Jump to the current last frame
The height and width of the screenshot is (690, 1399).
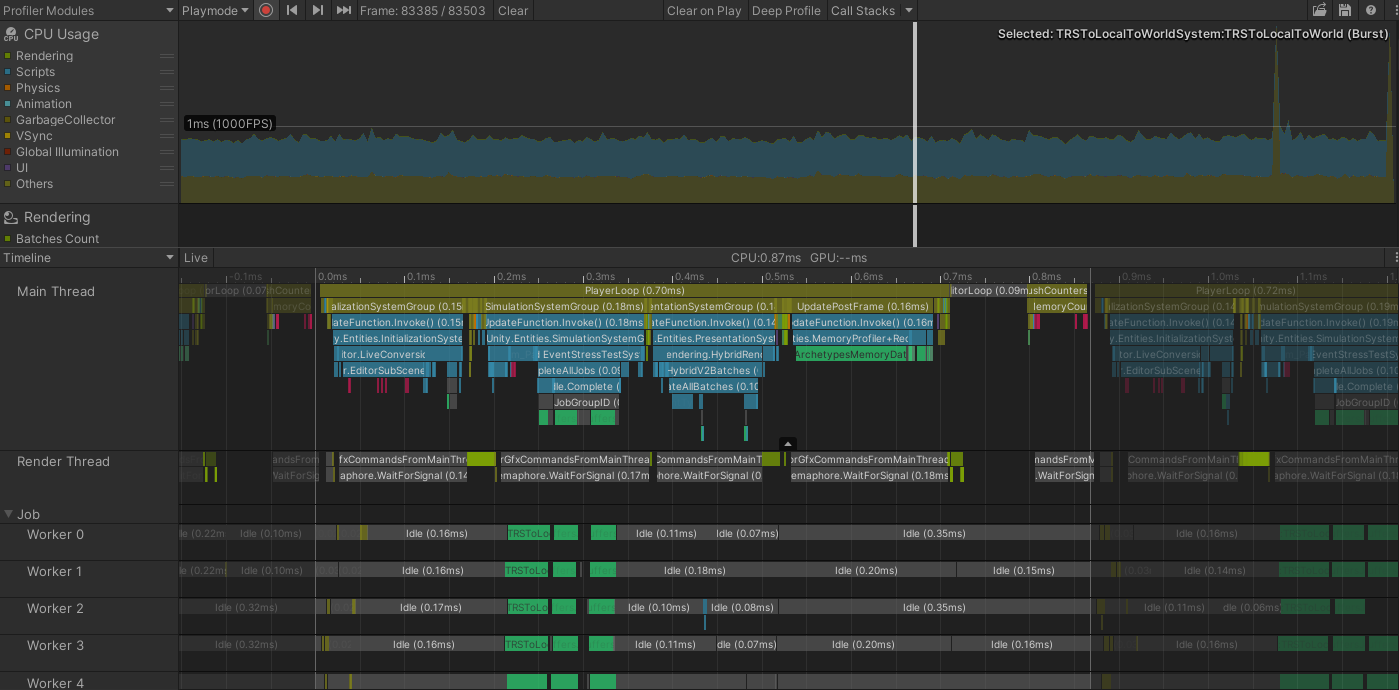click(343, 10)
